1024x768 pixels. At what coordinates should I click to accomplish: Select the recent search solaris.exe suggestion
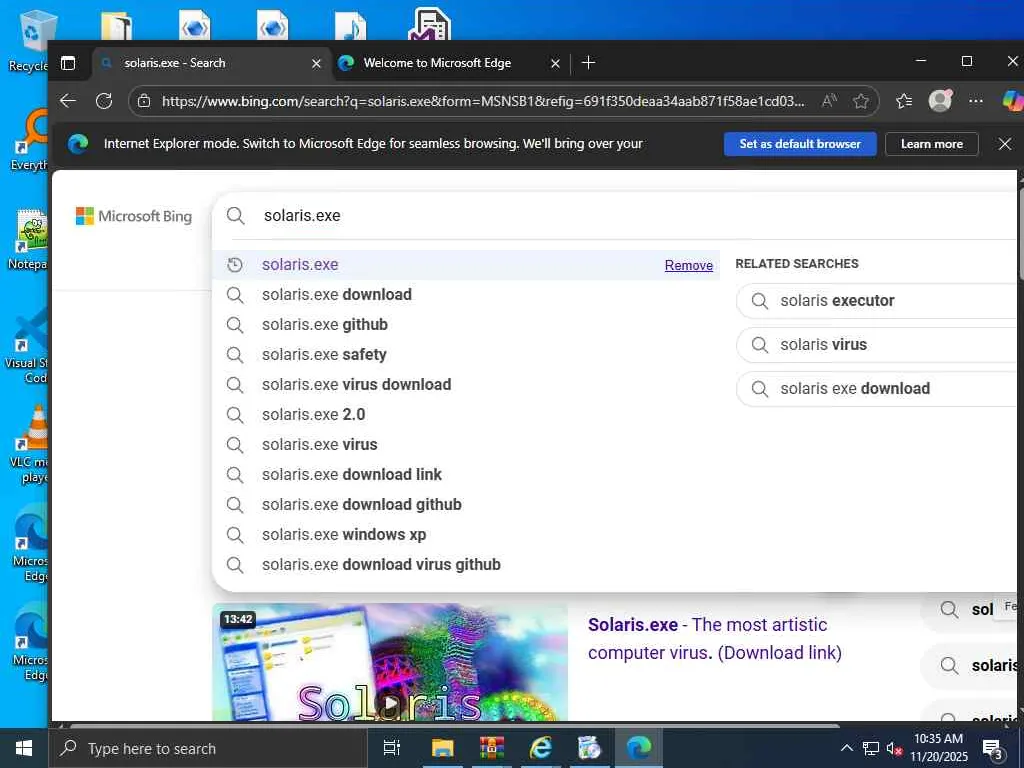tap(466, 264)
